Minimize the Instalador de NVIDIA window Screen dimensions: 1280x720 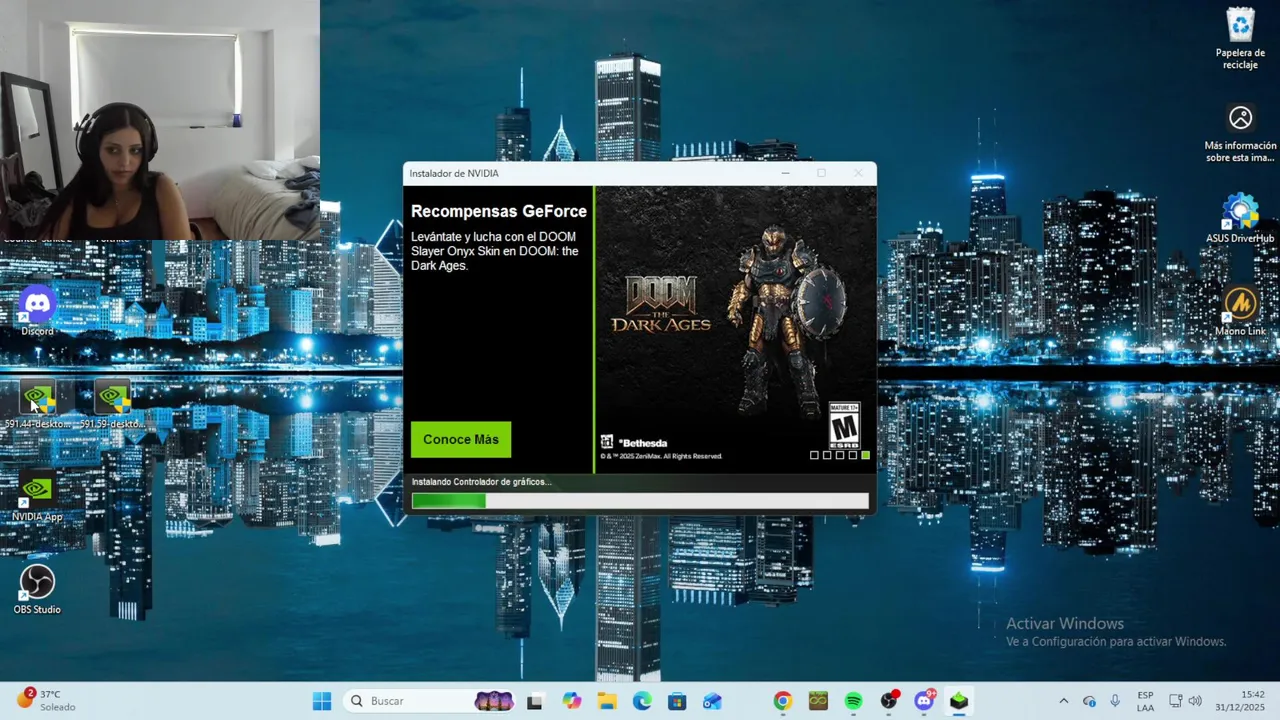[x=786, y=173]
